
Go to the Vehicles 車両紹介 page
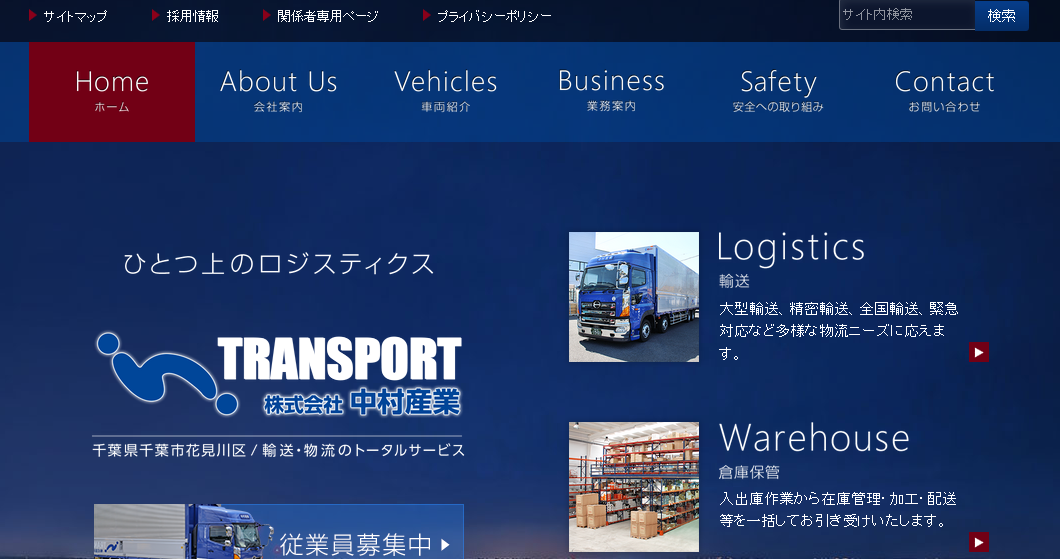[445, 91]
